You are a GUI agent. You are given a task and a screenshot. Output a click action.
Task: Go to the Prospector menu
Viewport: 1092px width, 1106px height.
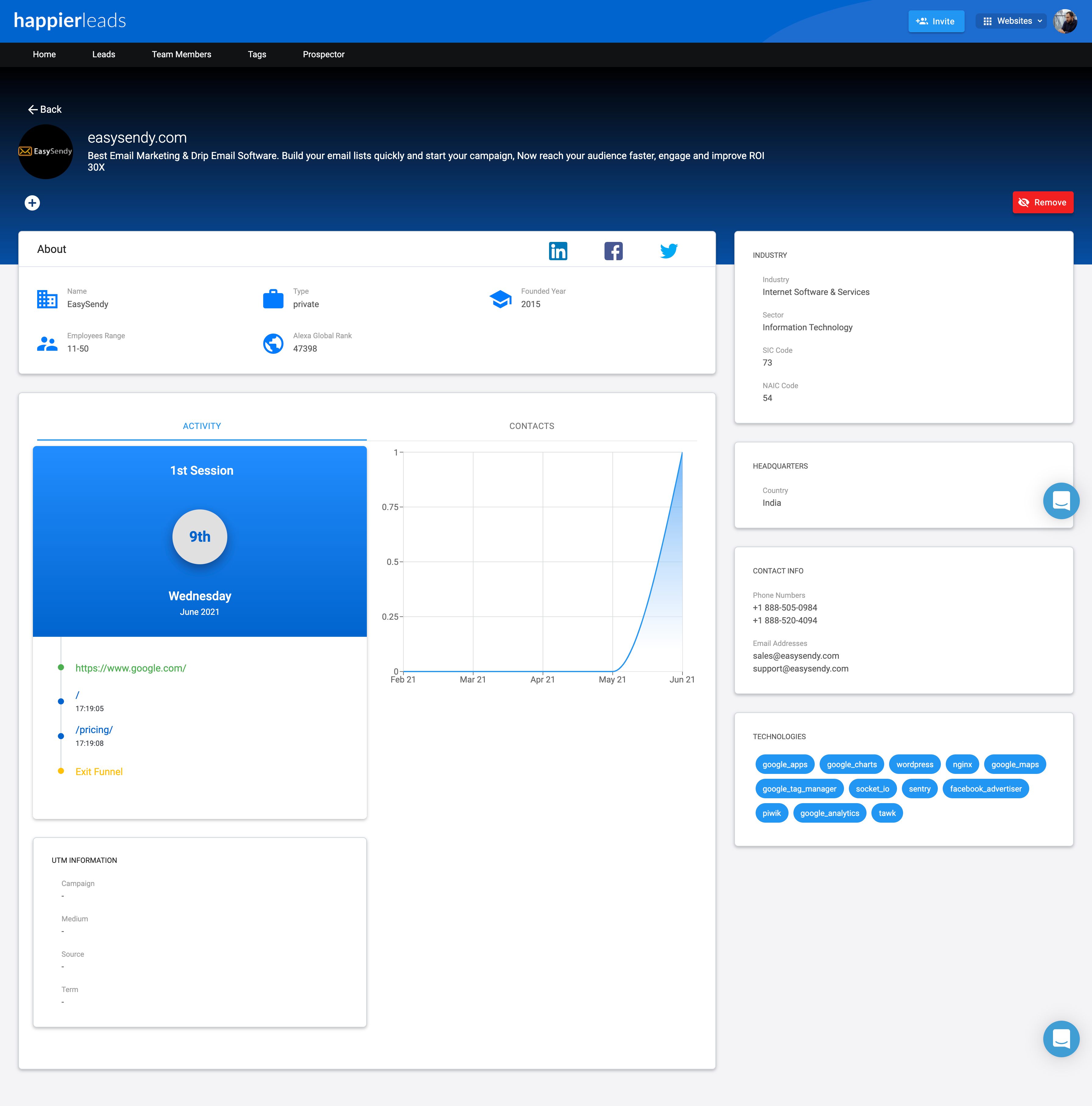tap(323, 54)
